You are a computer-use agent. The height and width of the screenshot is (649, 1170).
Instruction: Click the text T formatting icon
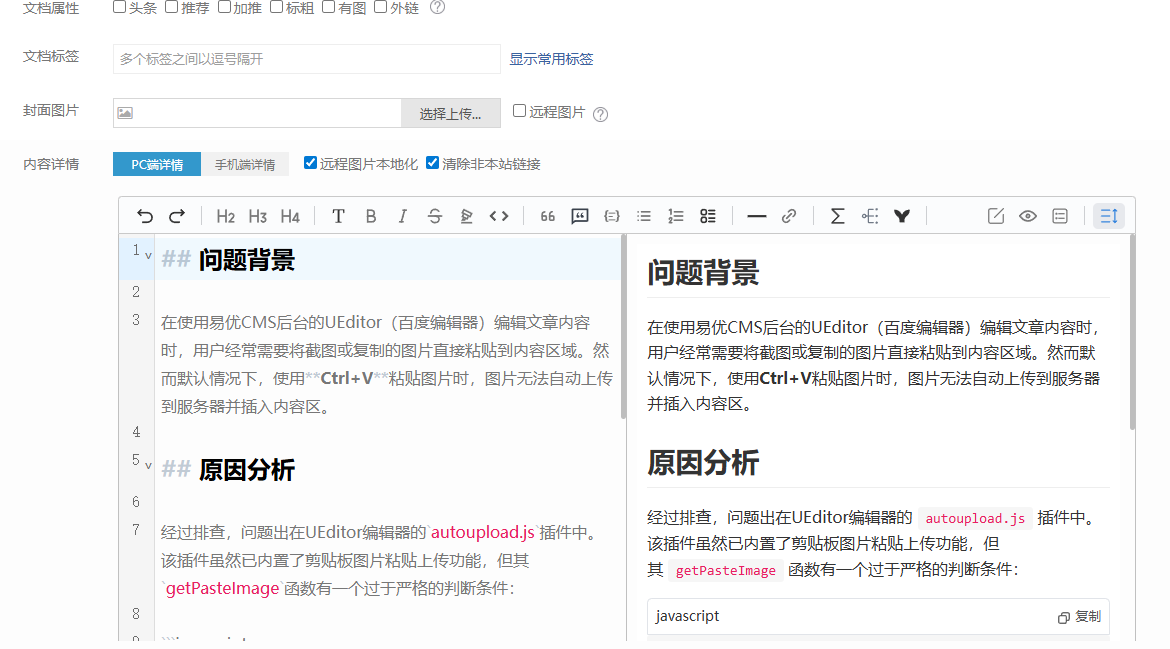coord(338,216)
